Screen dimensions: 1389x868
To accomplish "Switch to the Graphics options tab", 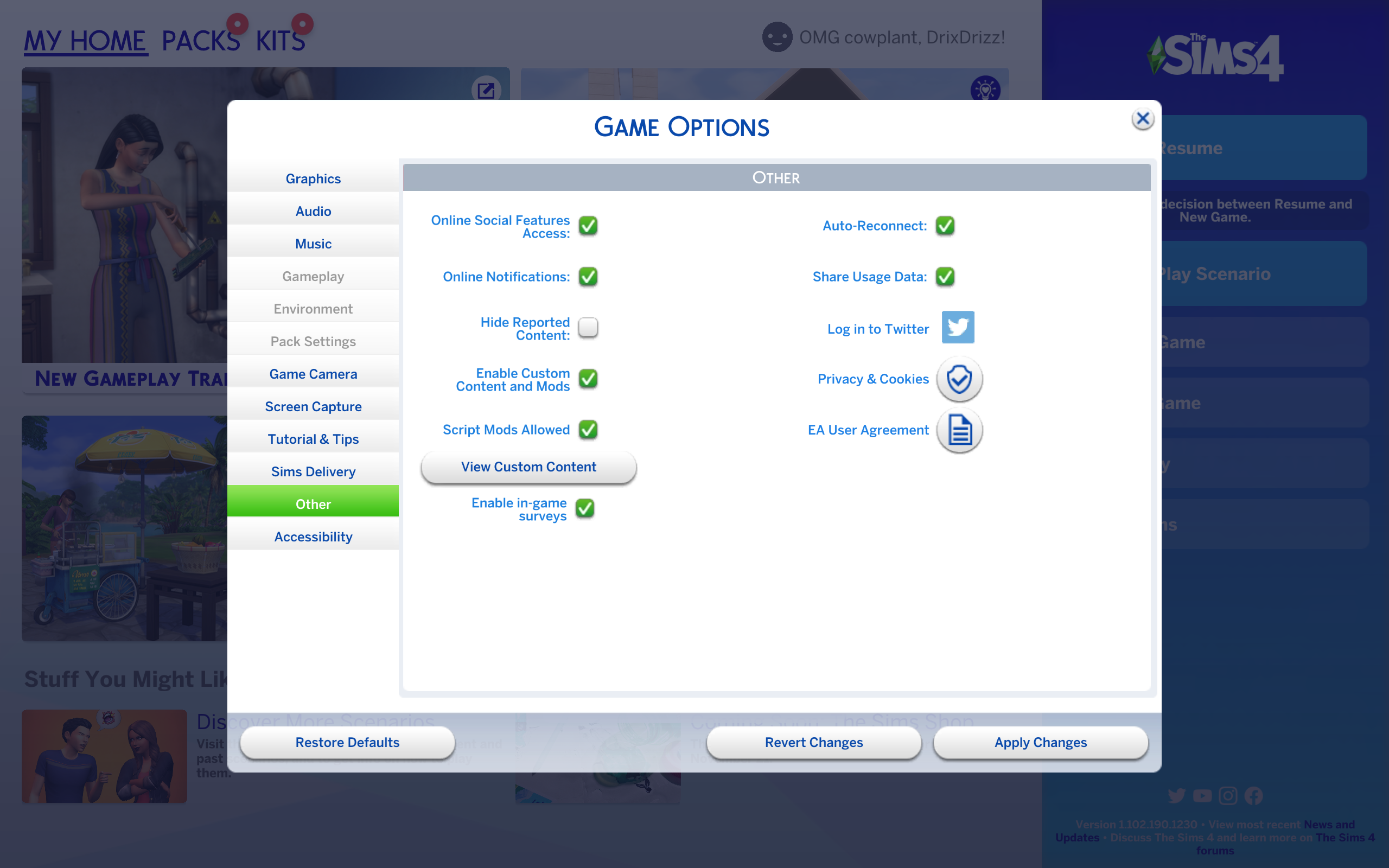I will [x=313, y=178].
